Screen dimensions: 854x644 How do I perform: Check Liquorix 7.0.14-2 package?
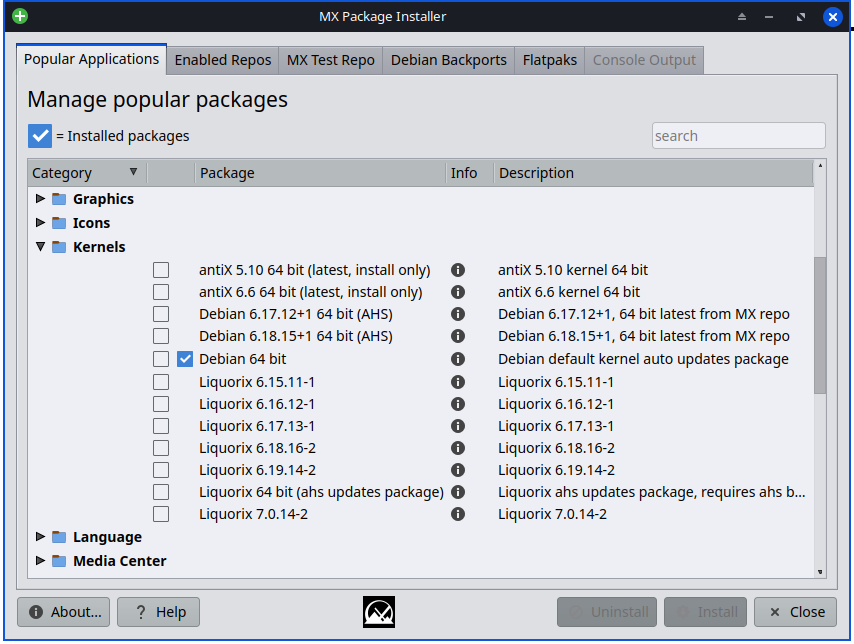(x=161, y=514)
